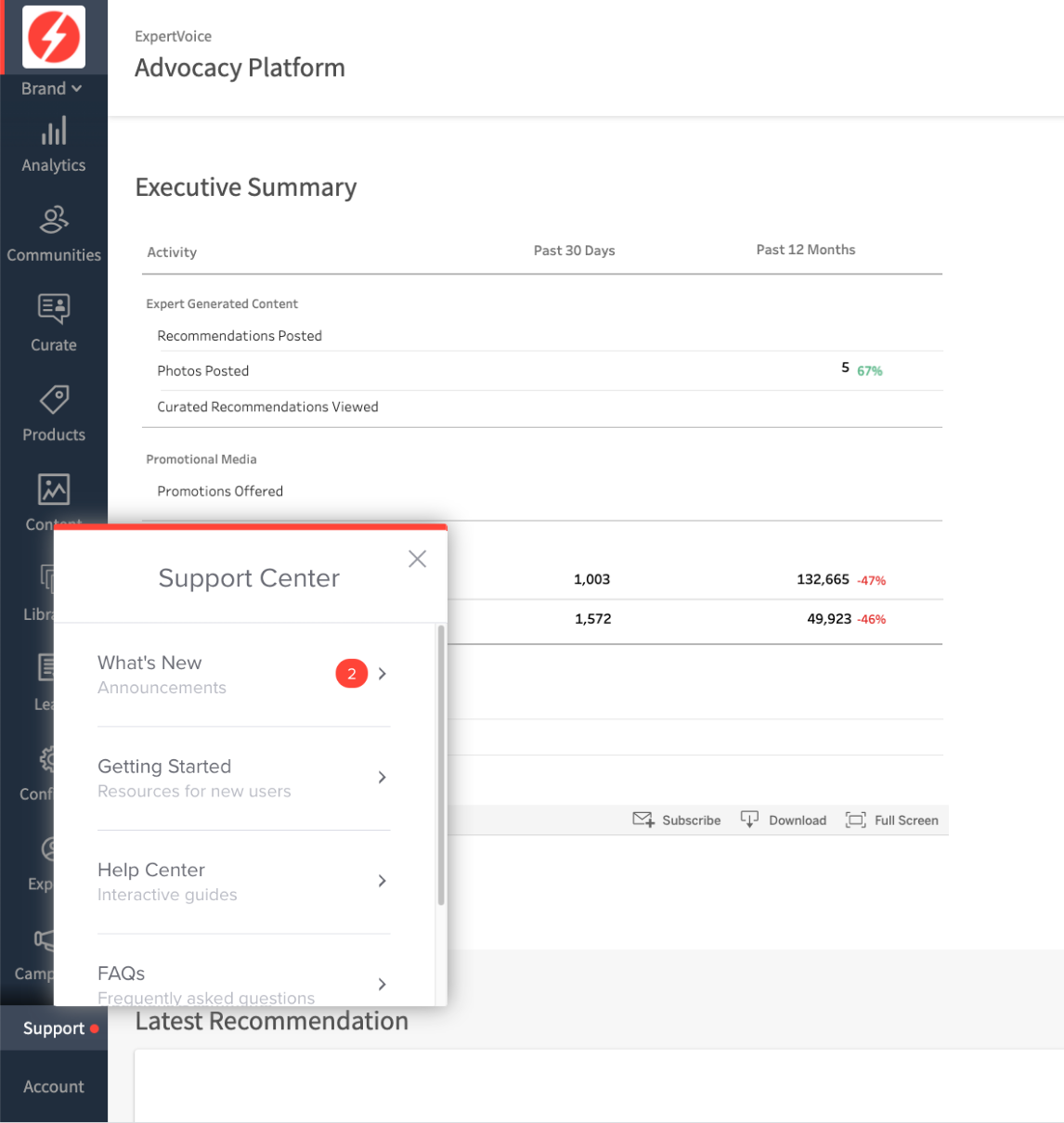Expand the Getting Started chevron
Image resolution: width=1064 pixels, height=1123 pixels.
click(383, 778)
